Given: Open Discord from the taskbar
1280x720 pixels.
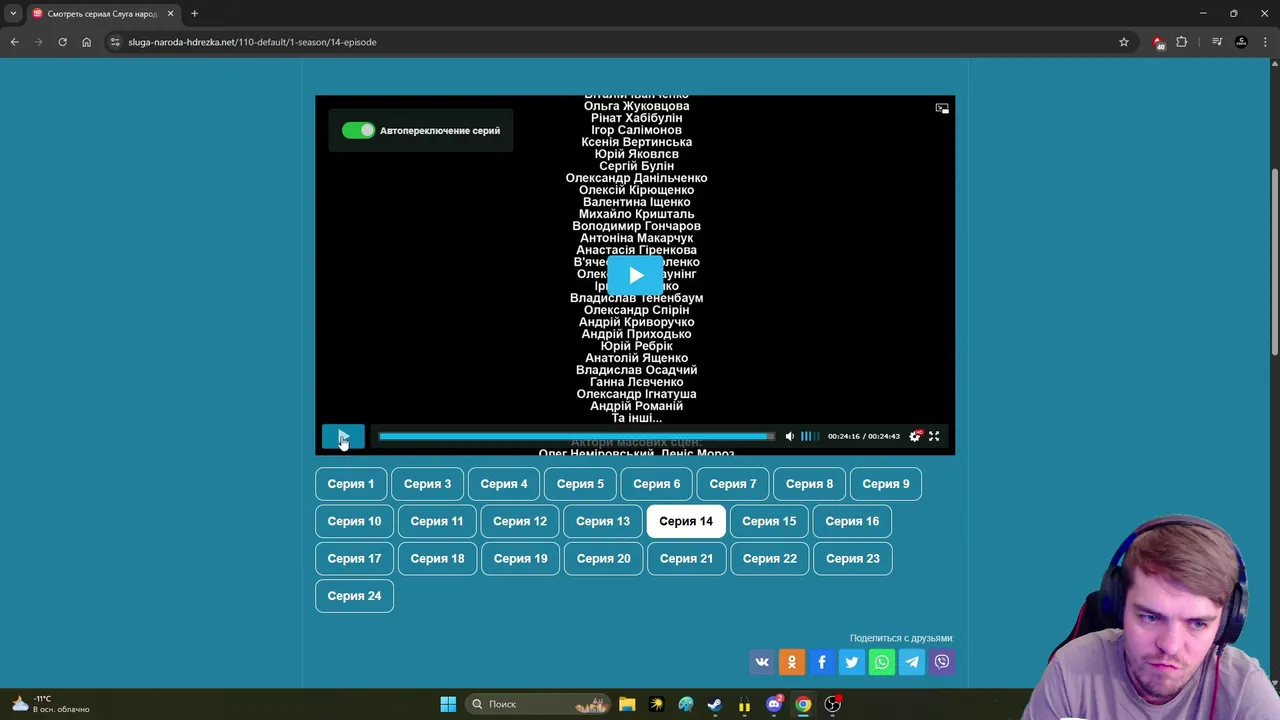Looking at the screenshot, I should pyautogui.click(x=774, y=704).
